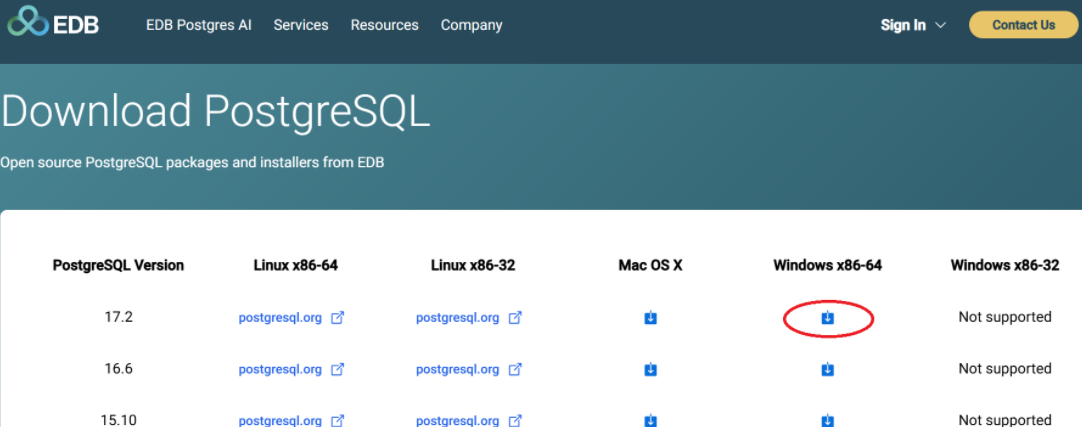Open the Services menu
Viewport: 1082px width, 427px height.
click(301, 26)
